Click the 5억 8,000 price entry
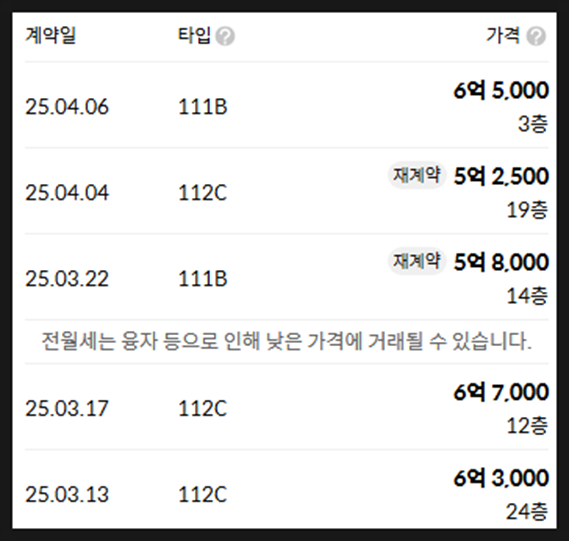 tap(501, 262)
